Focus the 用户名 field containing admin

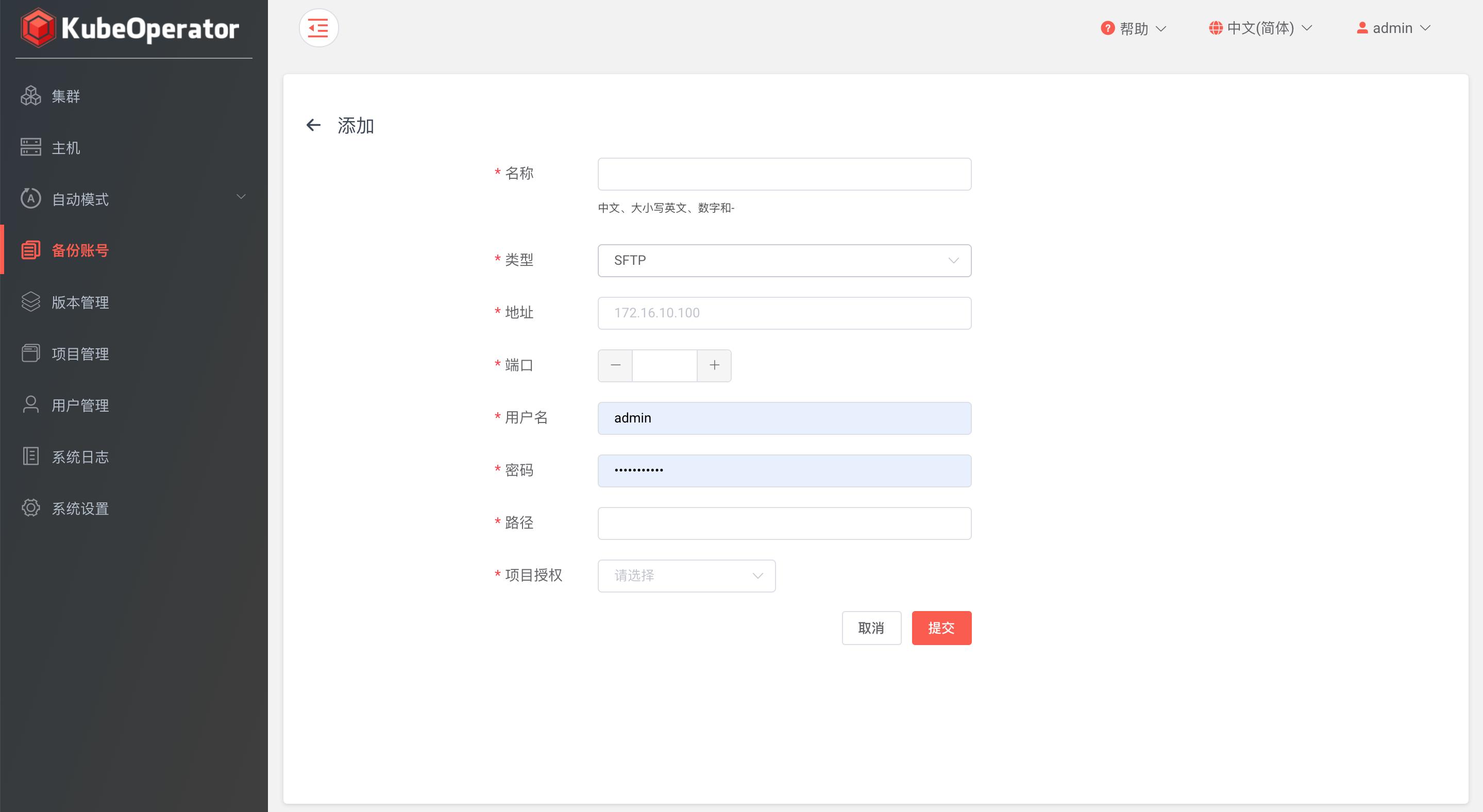tap(784, 418)
